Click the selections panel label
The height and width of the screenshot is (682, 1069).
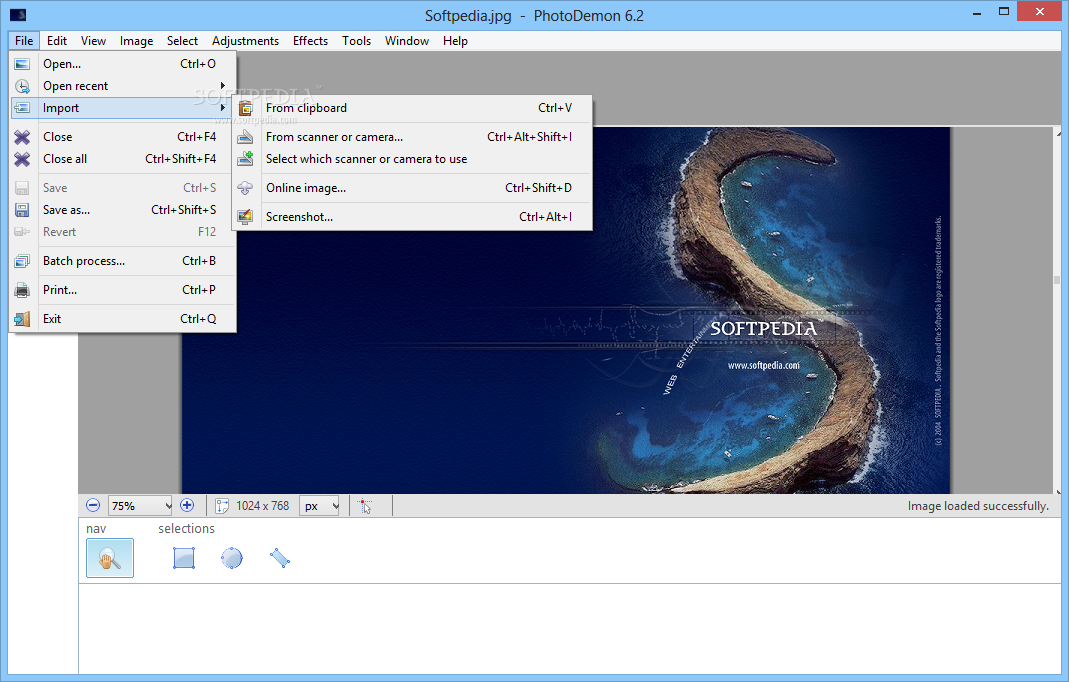point(186,529)
